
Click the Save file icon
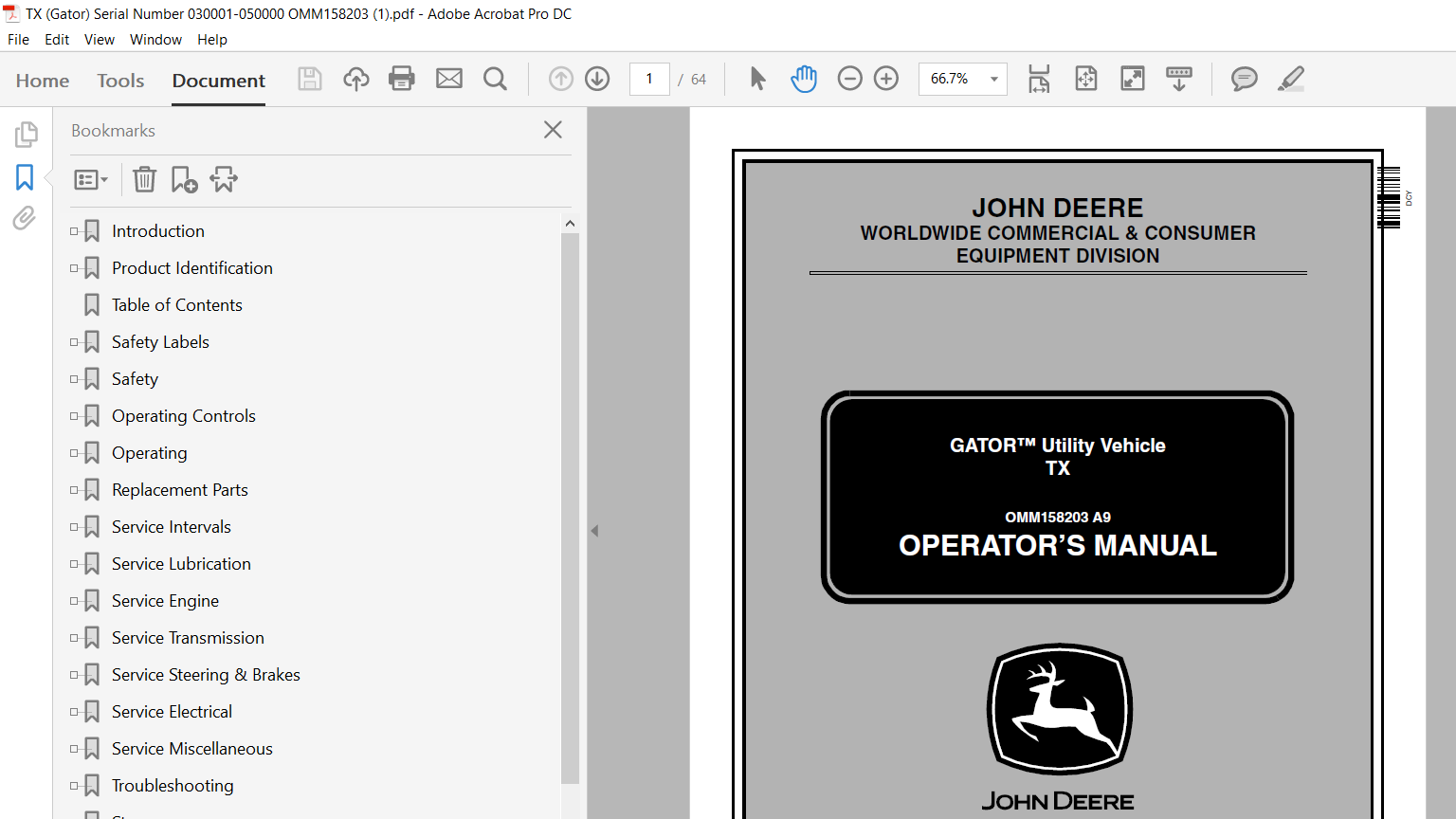pyautogui.click(x=310, y=79)
